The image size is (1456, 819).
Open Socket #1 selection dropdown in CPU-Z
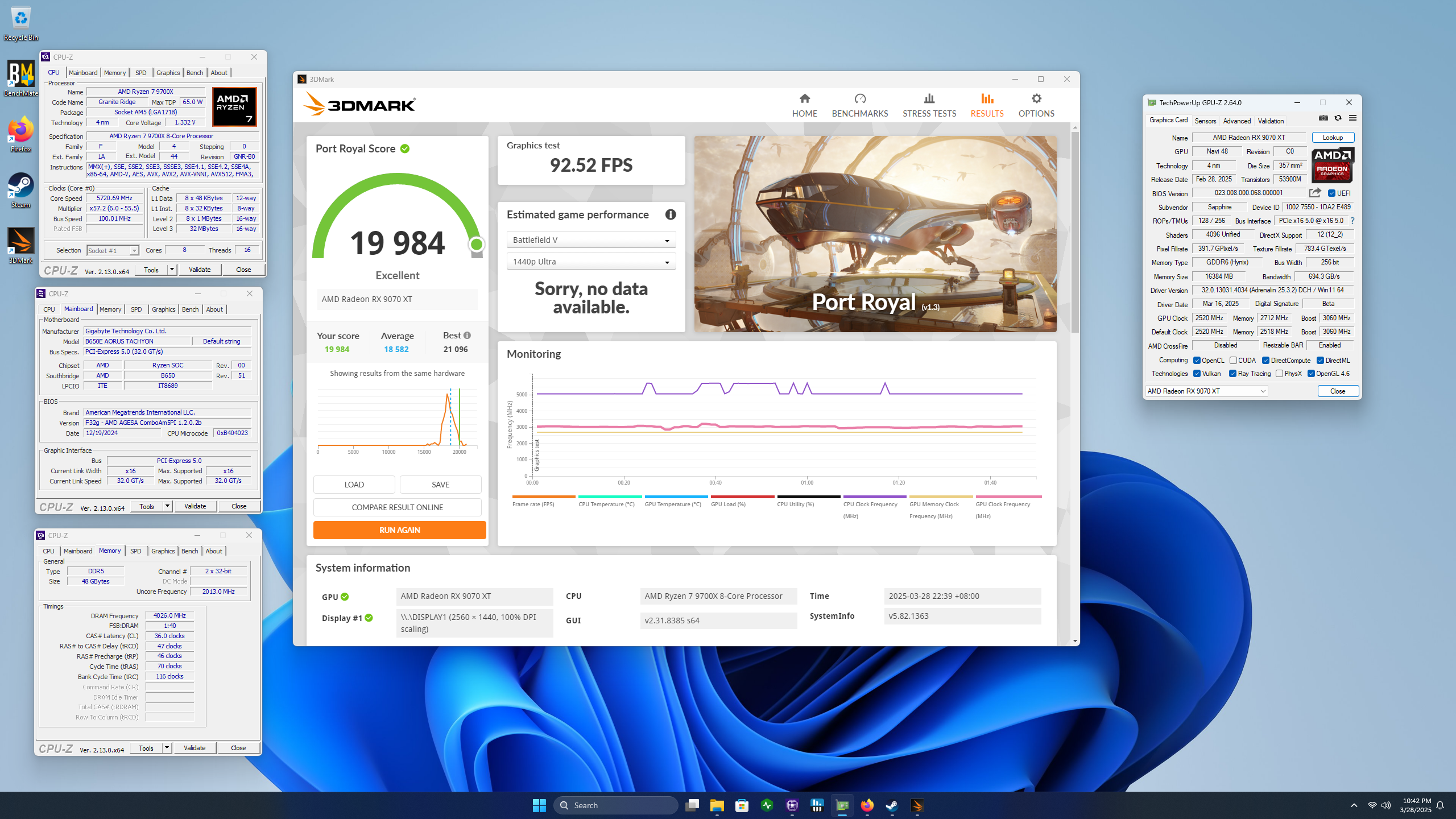click(x=113, y=250)
